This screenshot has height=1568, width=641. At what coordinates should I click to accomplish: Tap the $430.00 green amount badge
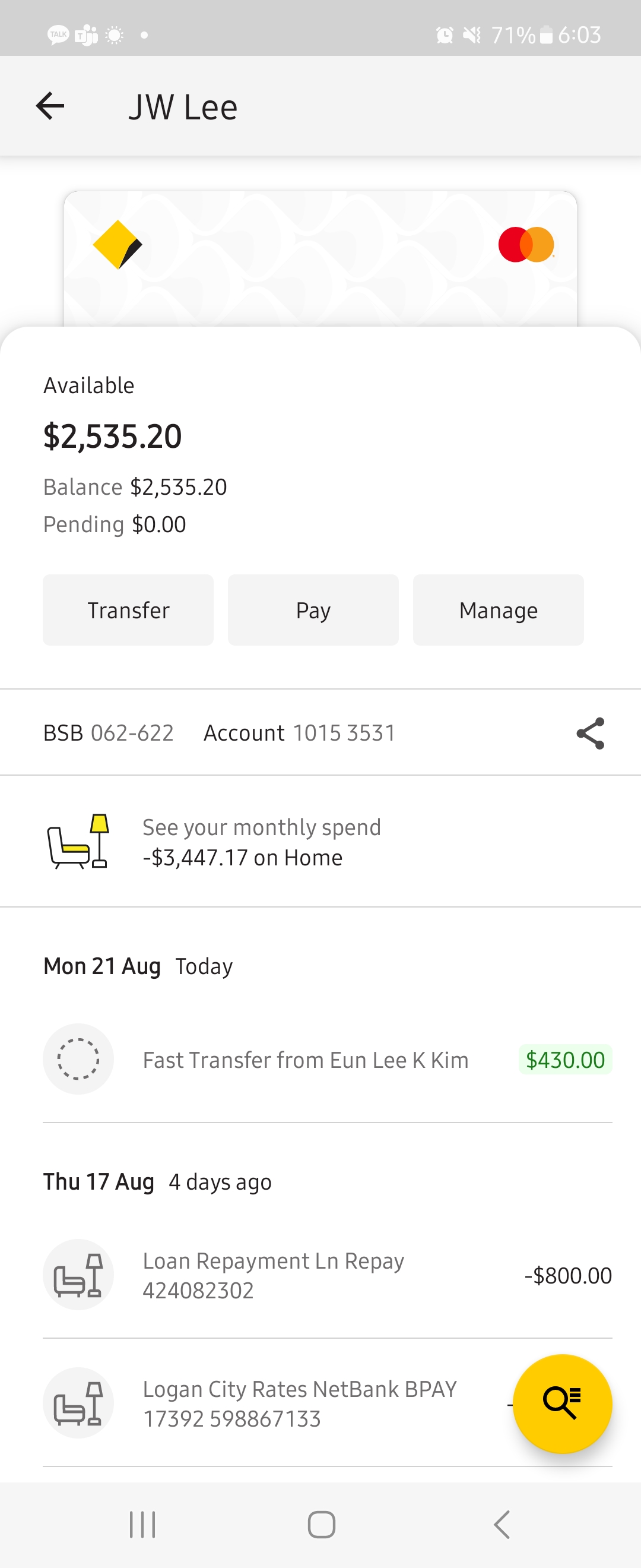tap(565, 1060)
